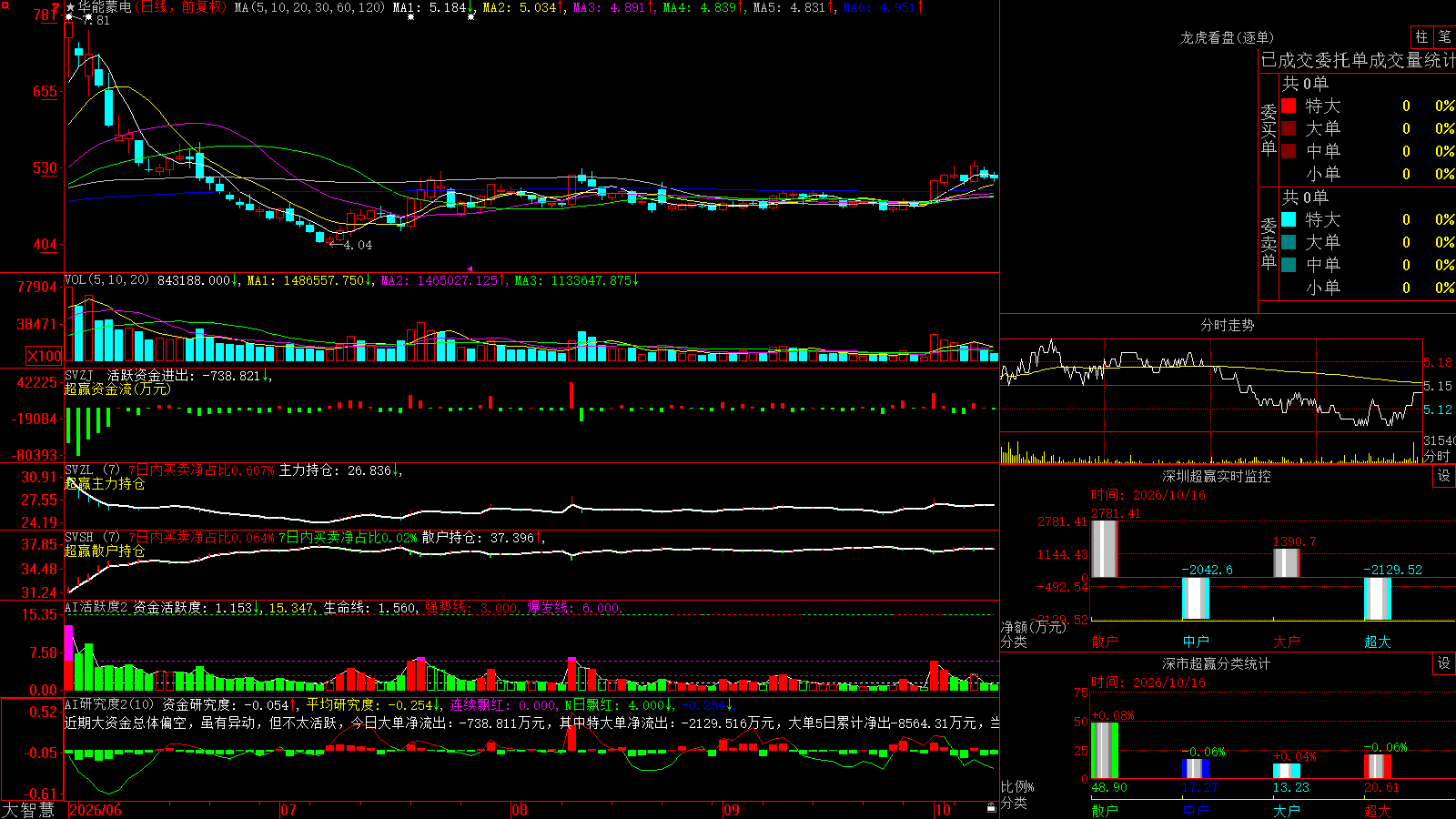Click the 深市超赢分类统计 panel title
Screen dimensions: 1456x819
[1216, 663]
